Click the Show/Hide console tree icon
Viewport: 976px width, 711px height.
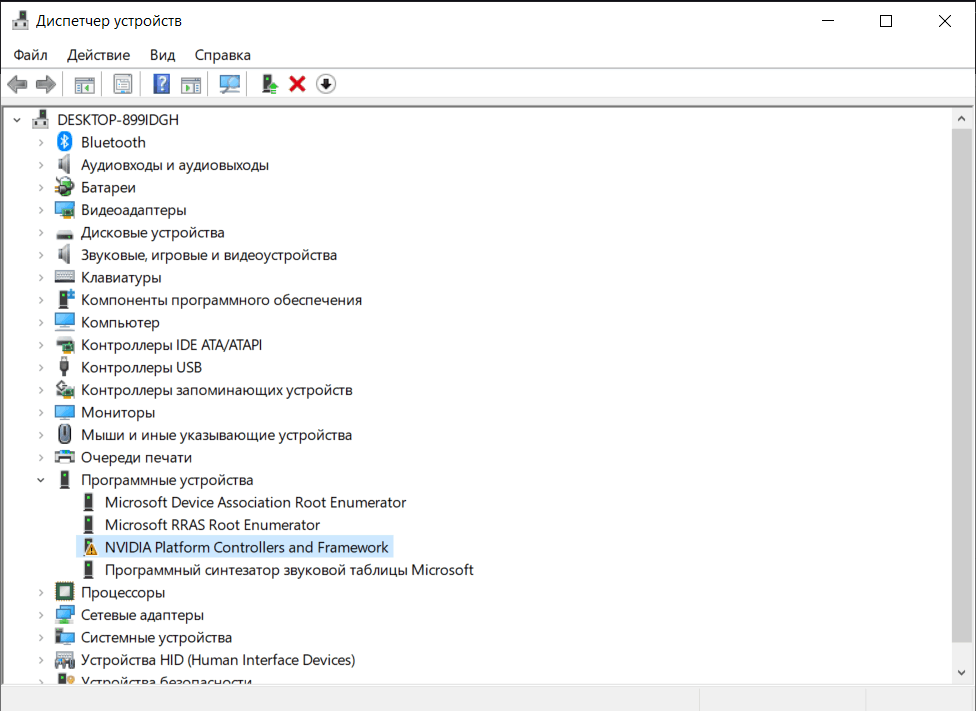(x=84, y=84)
